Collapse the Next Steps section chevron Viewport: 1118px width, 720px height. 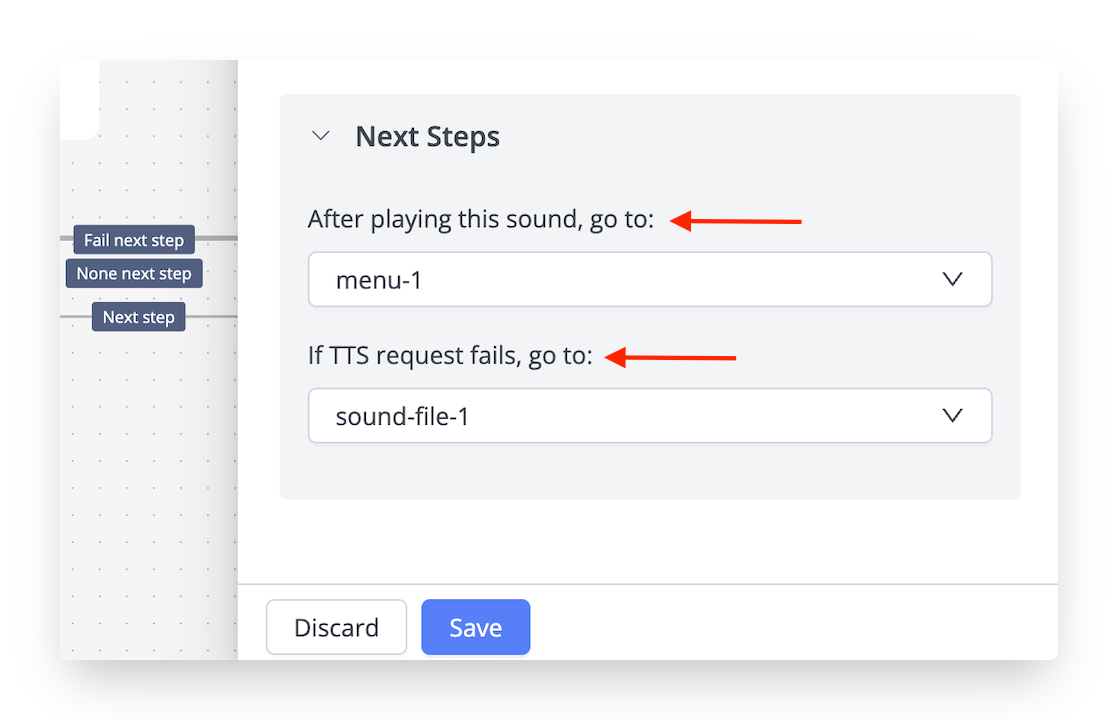pos(321,136)
